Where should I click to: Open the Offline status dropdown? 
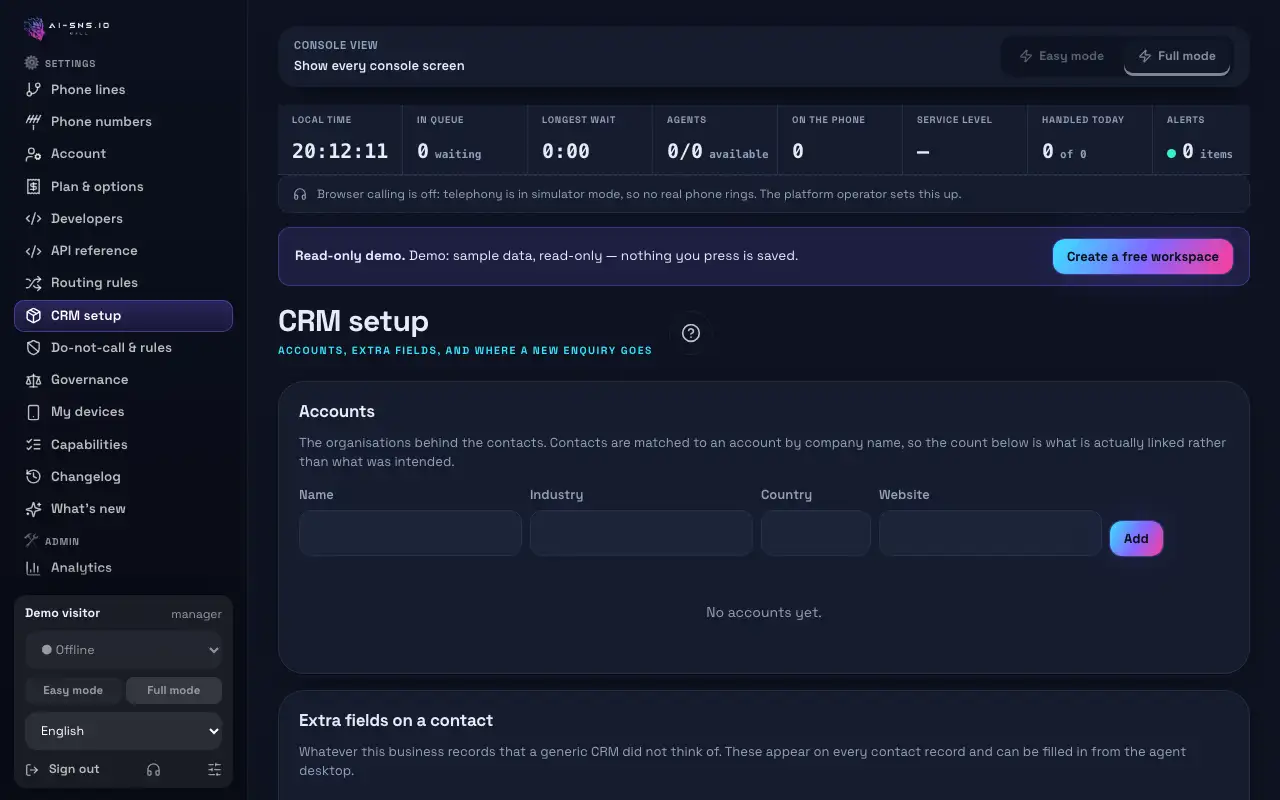(x=123, y=650)
